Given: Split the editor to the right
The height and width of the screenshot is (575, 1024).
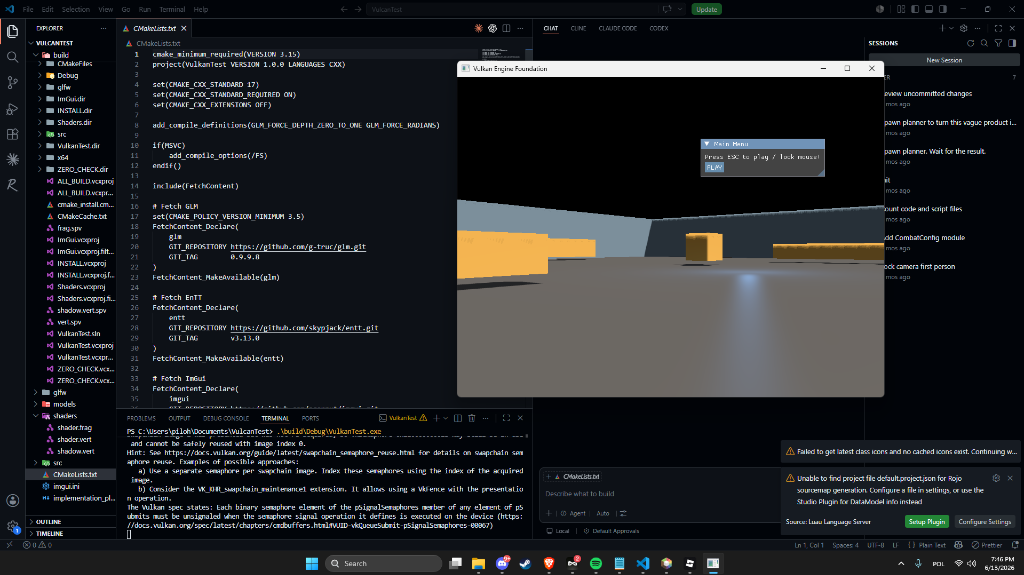Looking at the screenshot, I should [x=506, y=28].
